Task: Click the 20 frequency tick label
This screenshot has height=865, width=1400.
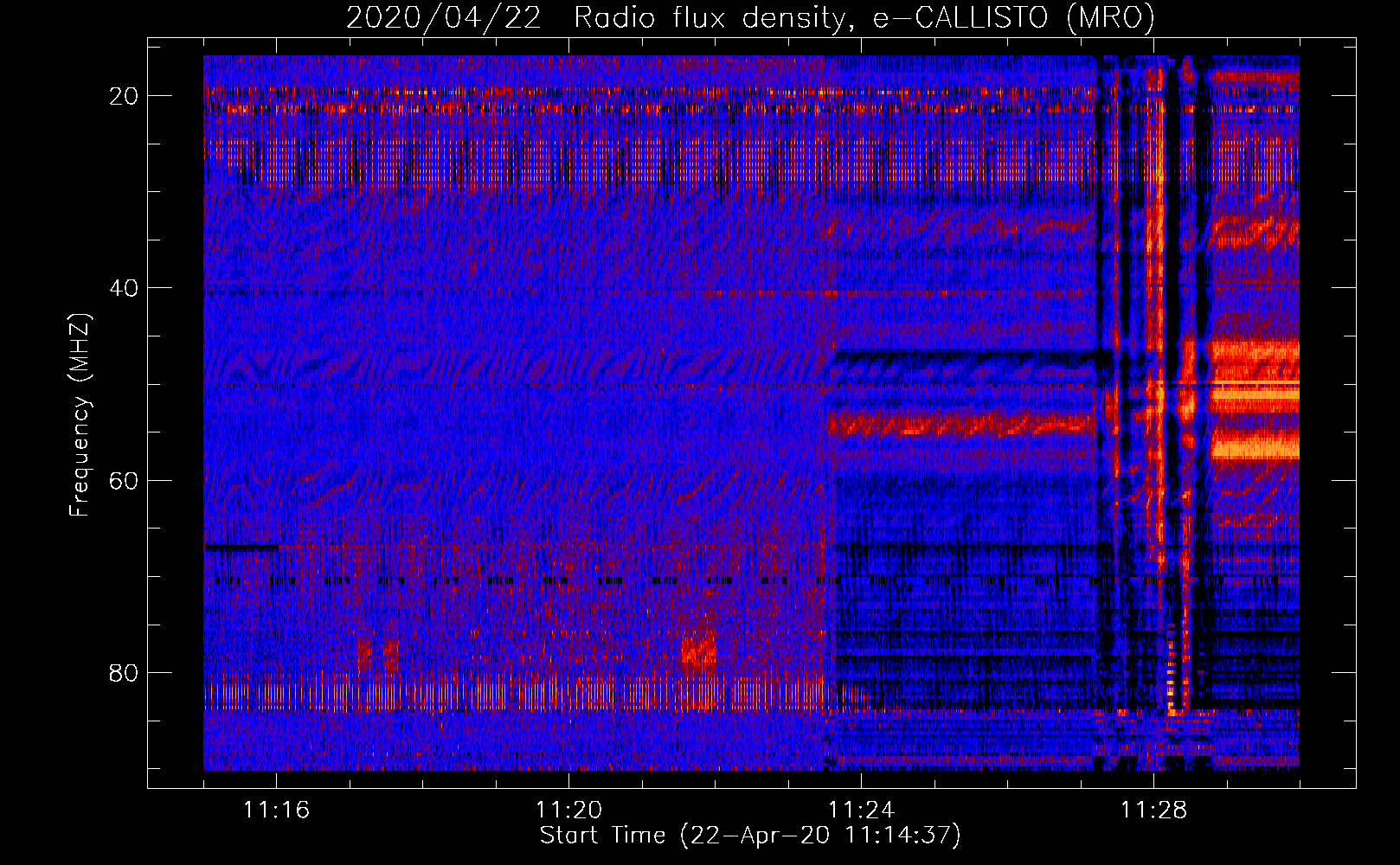Action: tap(124, 96)
